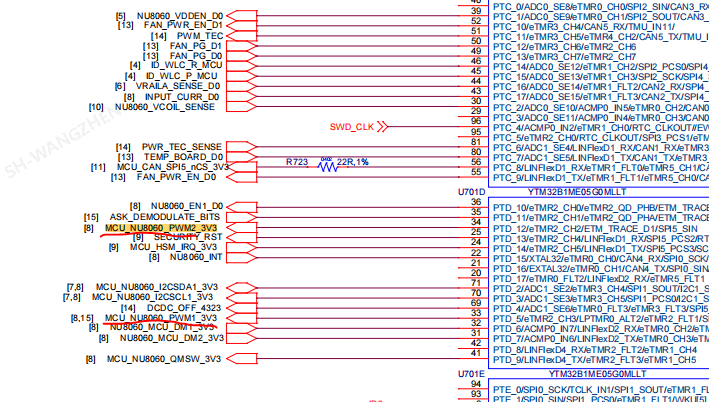Screen dimensions: 709x402
Task: Follow page reference [10] next to NU8060_VCOIL_SENSE
Action: [96, 106]
